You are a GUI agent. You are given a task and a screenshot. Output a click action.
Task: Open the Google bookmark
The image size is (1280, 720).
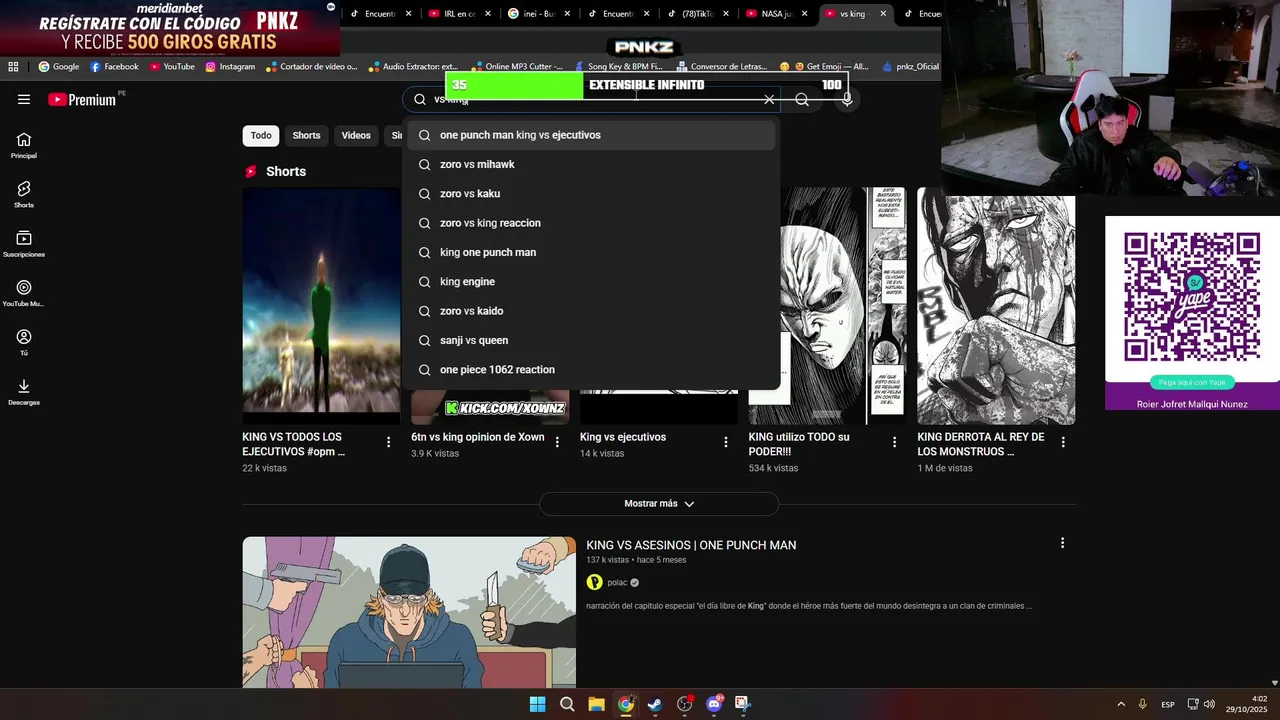pyautogui.click(x=59, y=67)
